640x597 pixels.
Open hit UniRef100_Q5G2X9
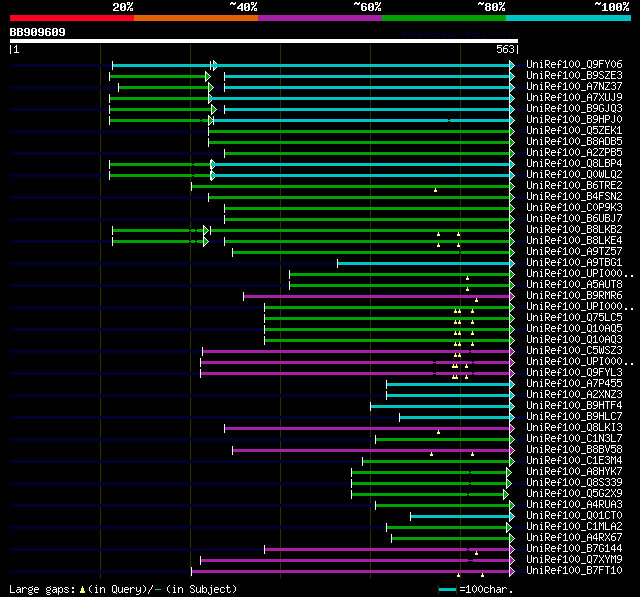click(x=574, y=494)
